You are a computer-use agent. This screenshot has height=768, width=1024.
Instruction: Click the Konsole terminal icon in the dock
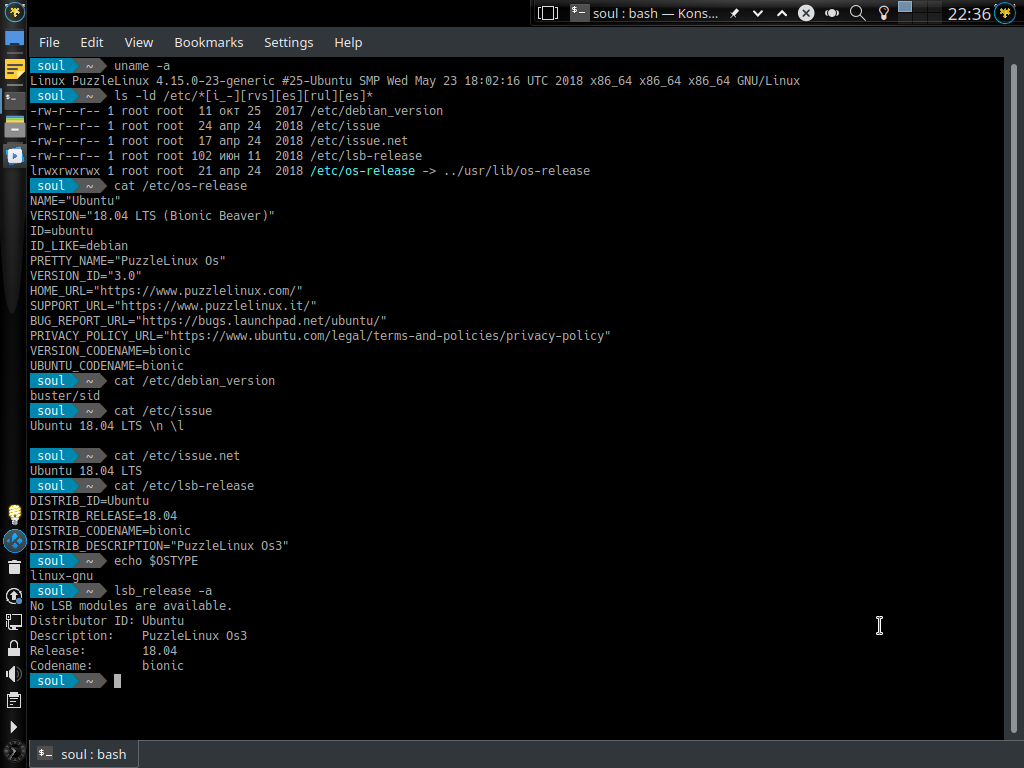(x=14, y=99)
